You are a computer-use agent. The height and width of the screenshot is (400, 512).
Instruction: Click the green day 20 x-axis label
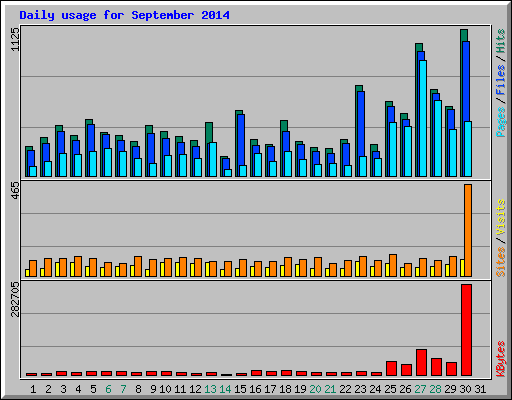315,389
